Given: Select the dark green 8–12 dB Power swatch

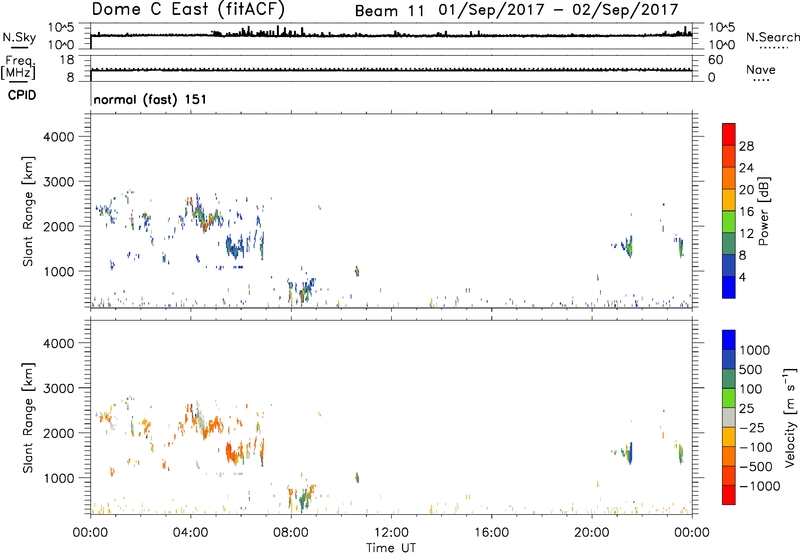Looking at the screenshot, I should point(729,243).
